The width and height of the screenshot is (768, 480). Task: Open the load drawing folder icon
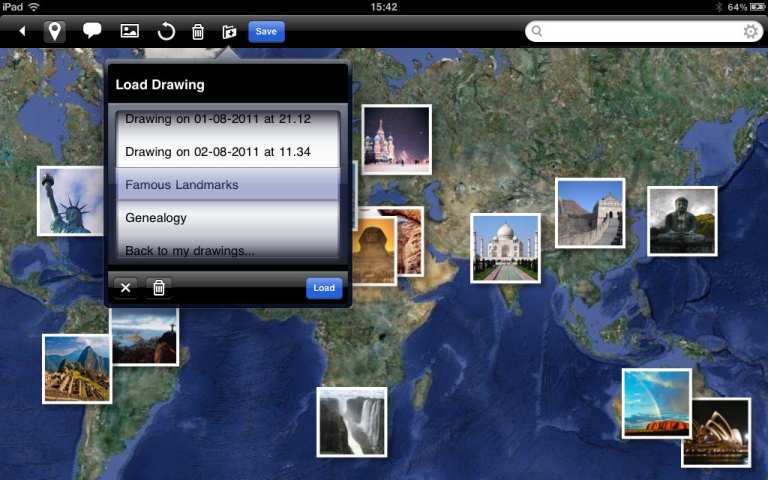click(x=229, y=32)
